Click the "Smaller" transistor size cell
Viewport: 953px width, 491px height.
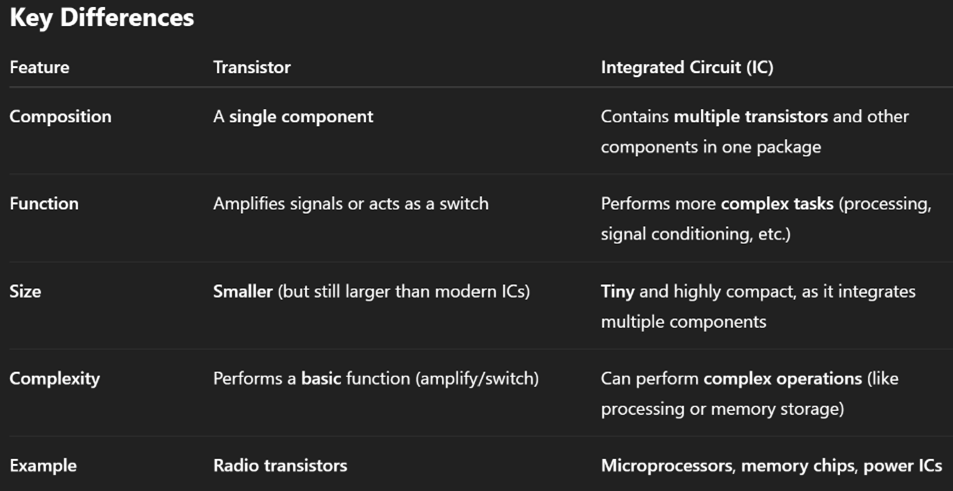371,292
